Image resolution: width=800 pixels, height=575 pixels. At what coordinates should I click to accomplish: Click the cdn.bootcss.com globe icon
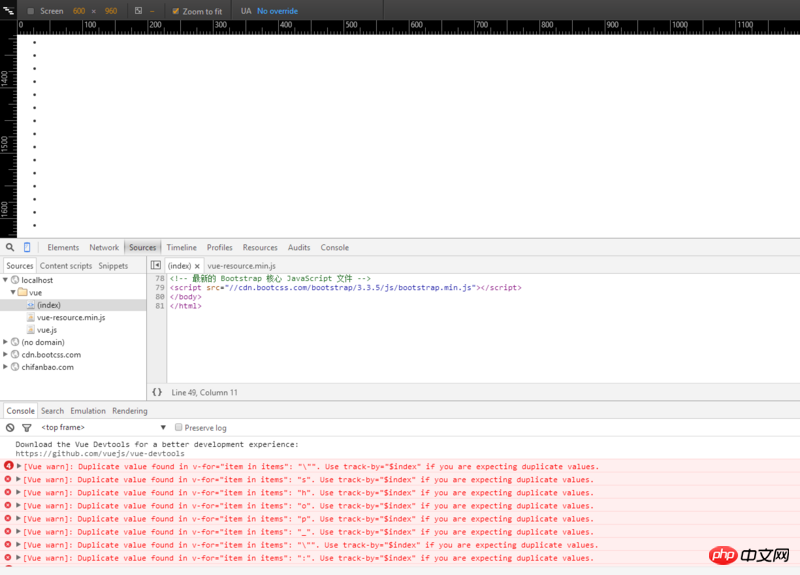[x=15, y=355]
